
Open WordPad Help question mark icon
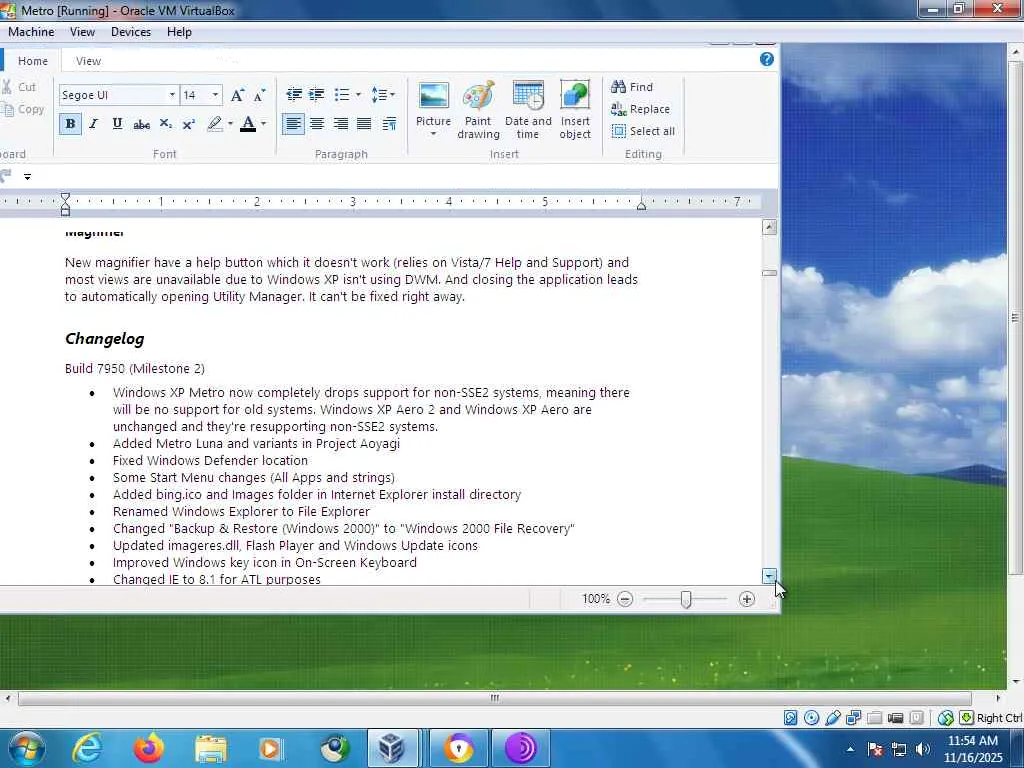click(767, 59)
